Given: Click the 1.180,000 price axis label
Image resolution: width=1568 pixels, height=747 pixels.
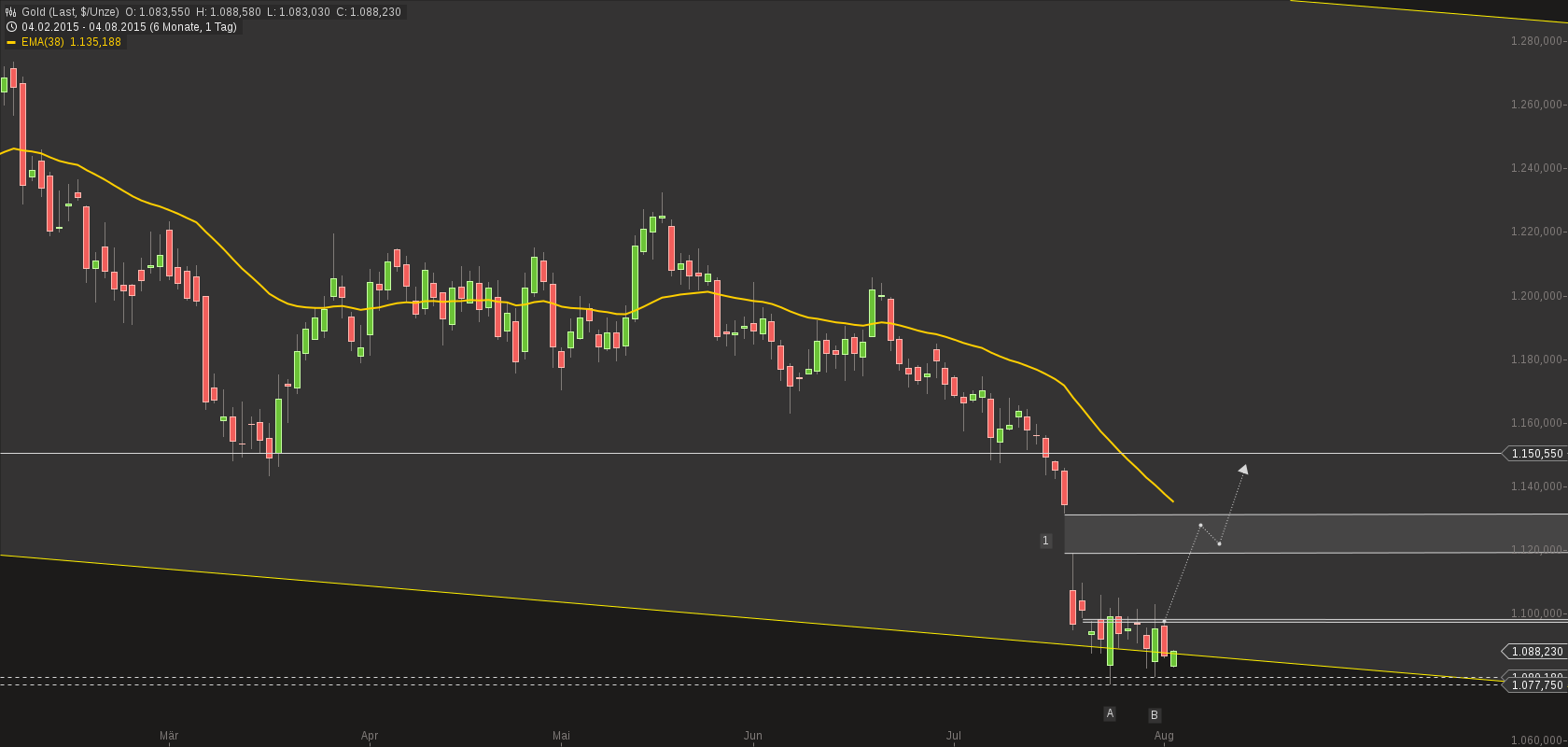Looking at the screenshot, I should click(1536, 359).
